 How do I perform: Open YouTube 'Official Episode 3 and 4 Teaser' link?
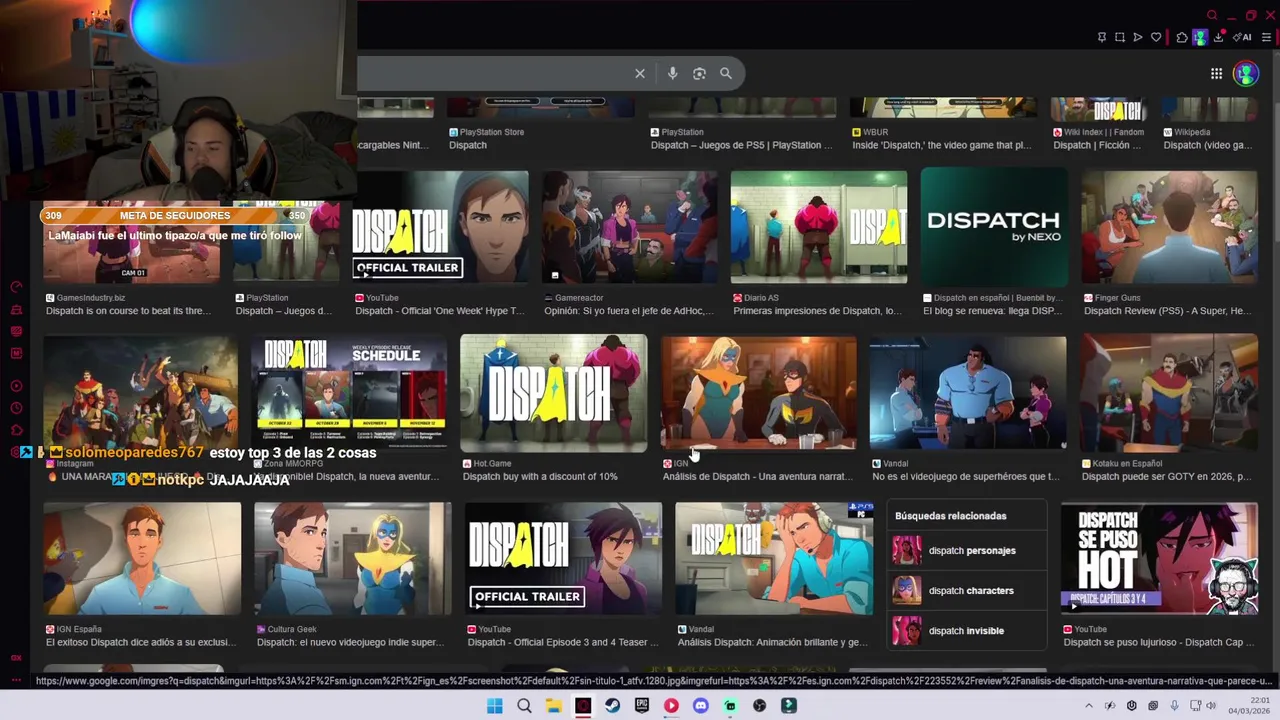(x=562, y=642)
